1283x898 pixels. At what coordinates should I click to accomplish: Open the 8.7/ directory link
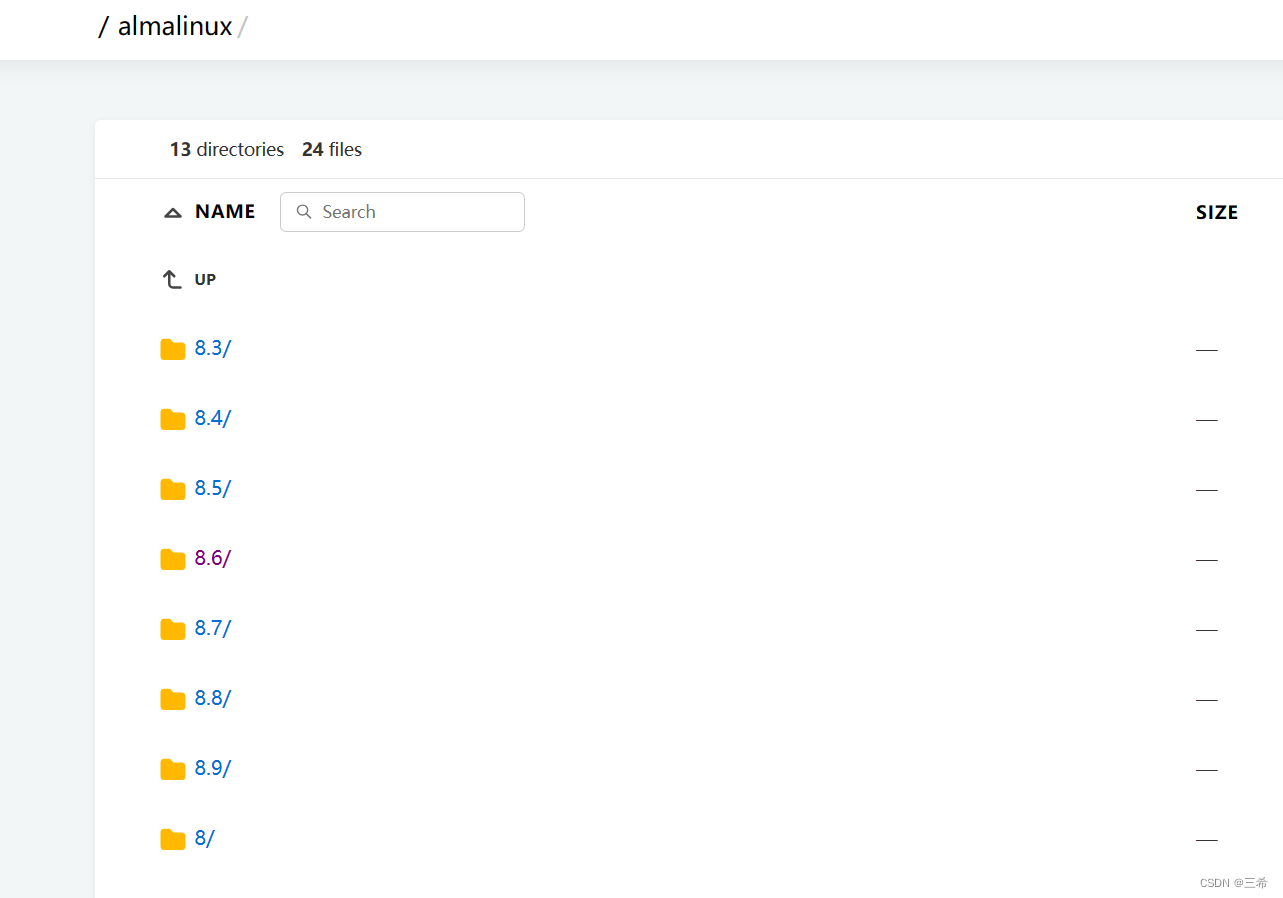tap(213, 628)
